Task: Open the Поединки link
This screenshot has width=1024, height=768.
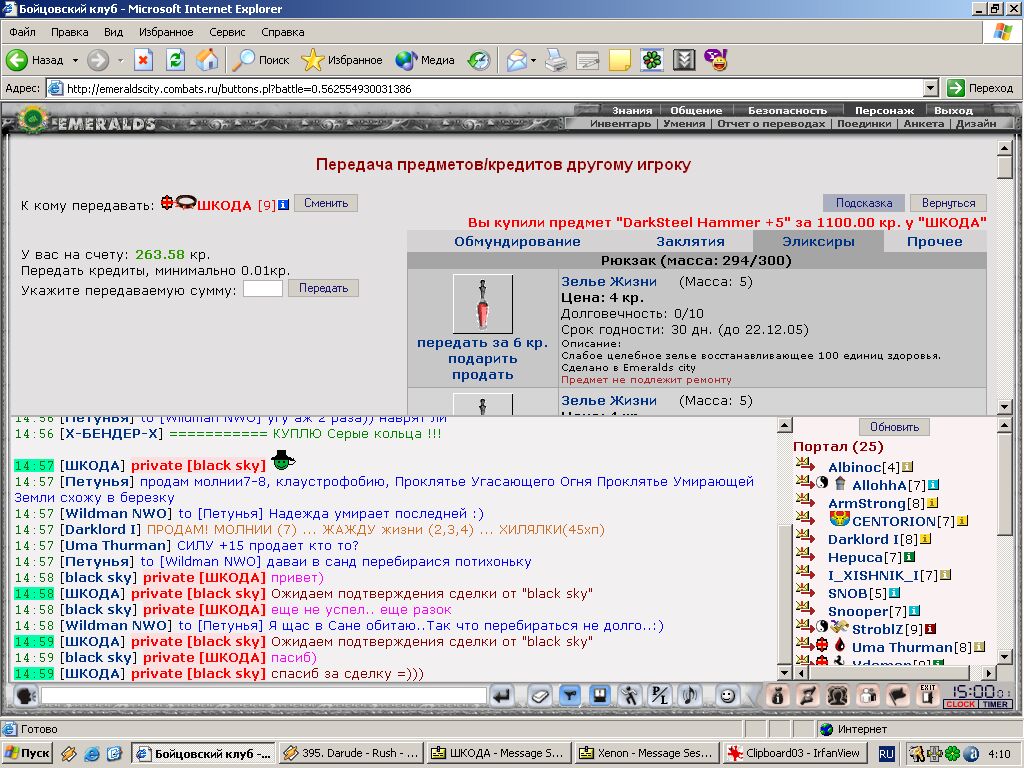Action: point(864,123)
